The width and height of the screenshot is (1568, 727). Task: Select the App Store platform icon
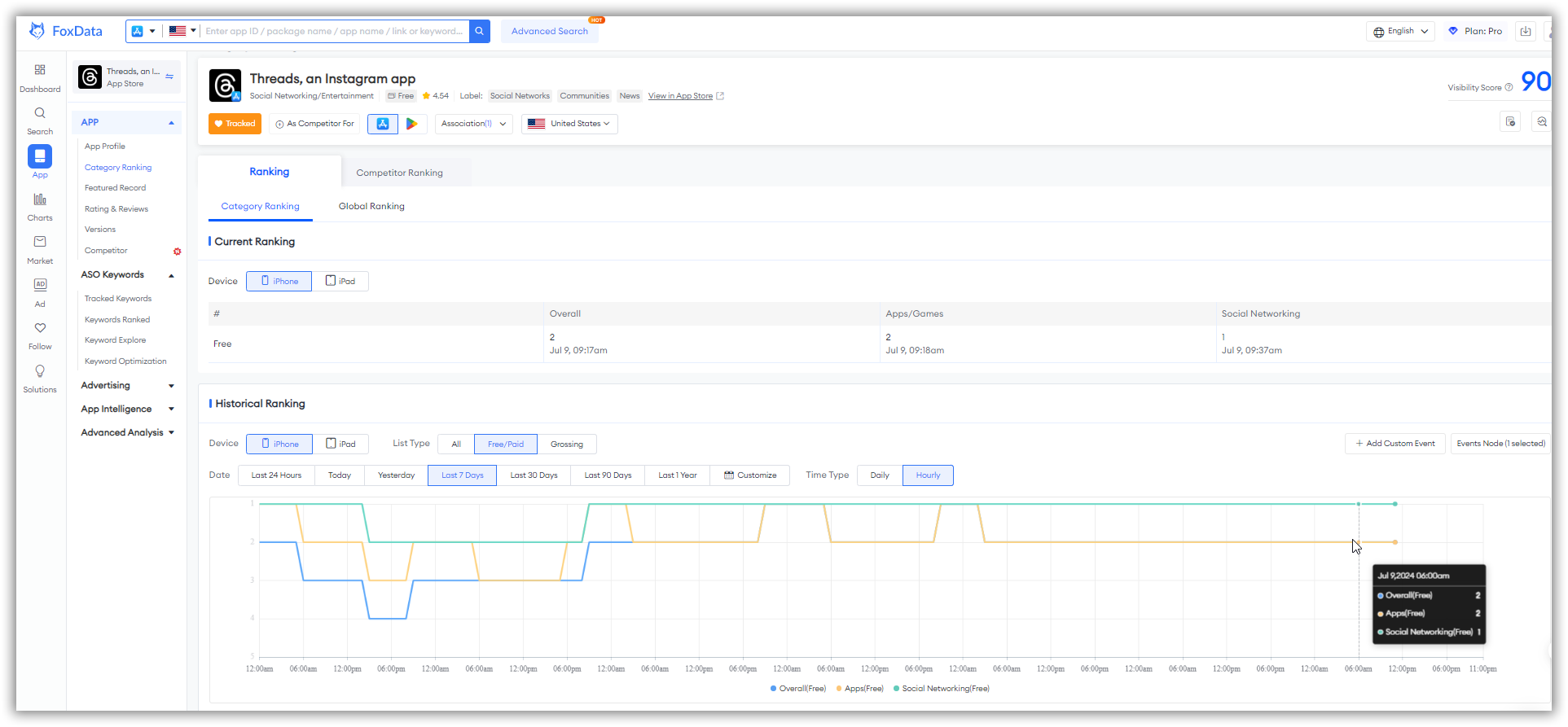(383, 124)
